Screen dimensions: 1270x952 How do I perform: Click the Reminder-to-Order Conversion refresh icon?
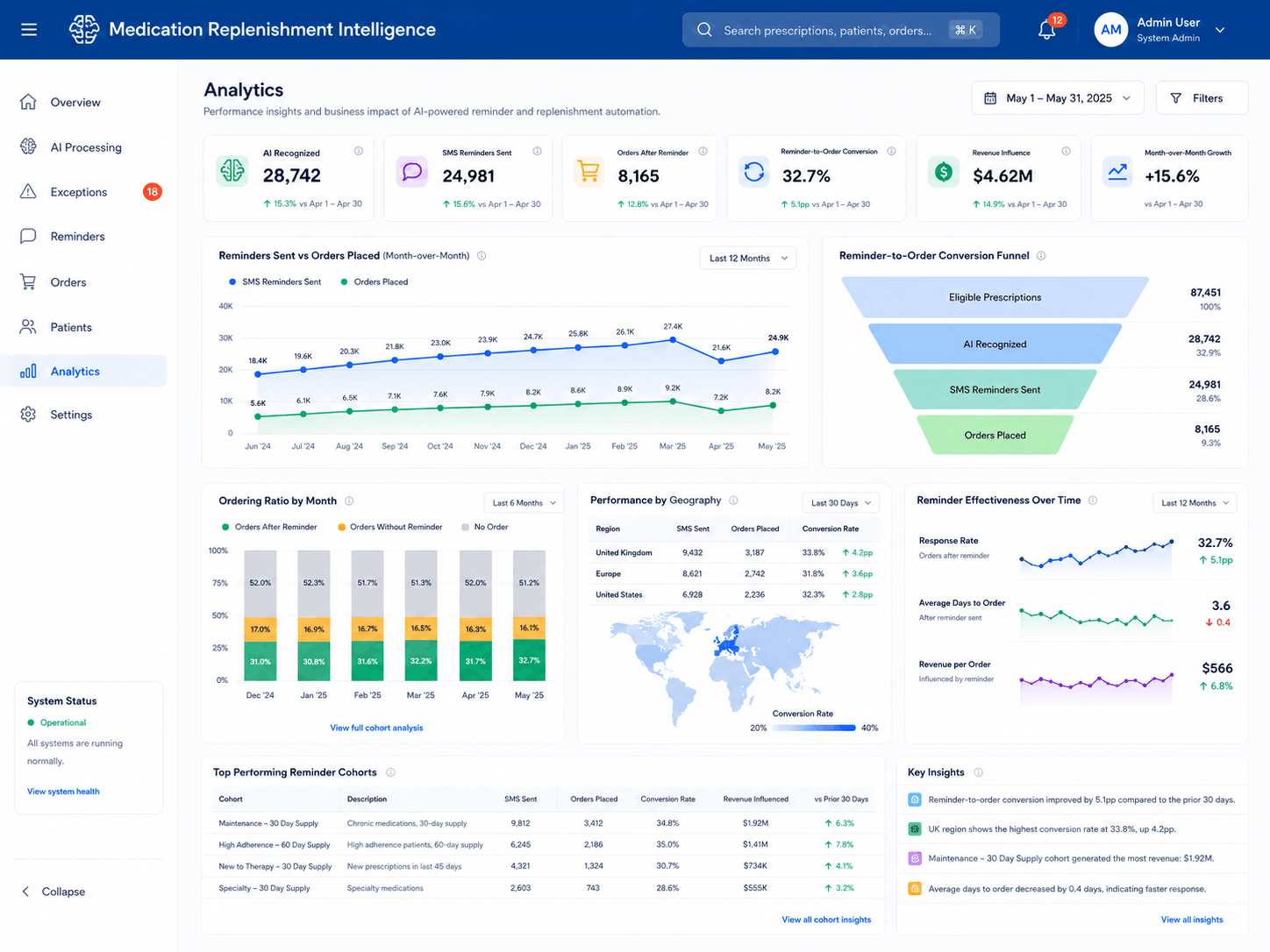click(754, 172)
